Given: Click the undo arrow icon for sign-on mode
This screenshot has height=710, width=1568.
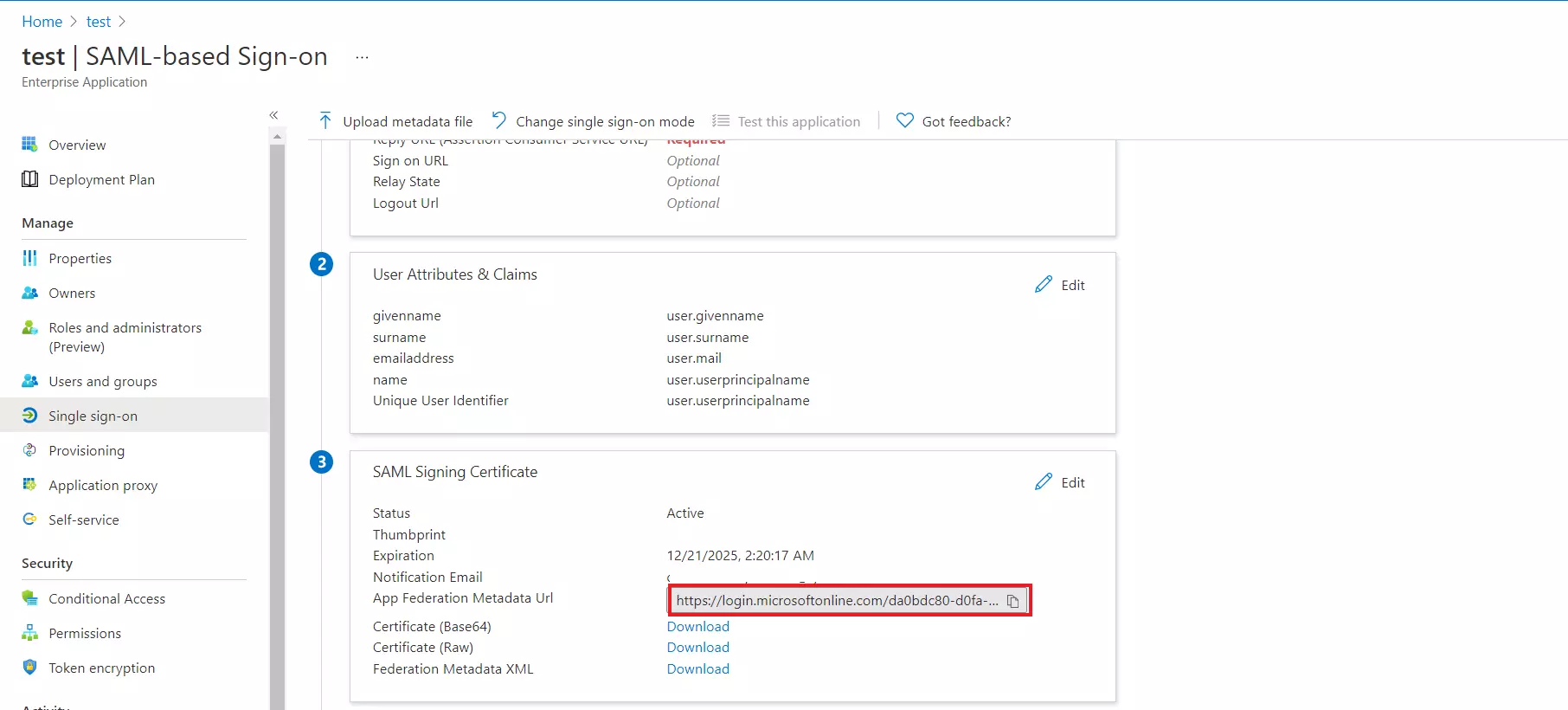Looking at the screenshot, I should pyautogui.click(x=499, y=120).
